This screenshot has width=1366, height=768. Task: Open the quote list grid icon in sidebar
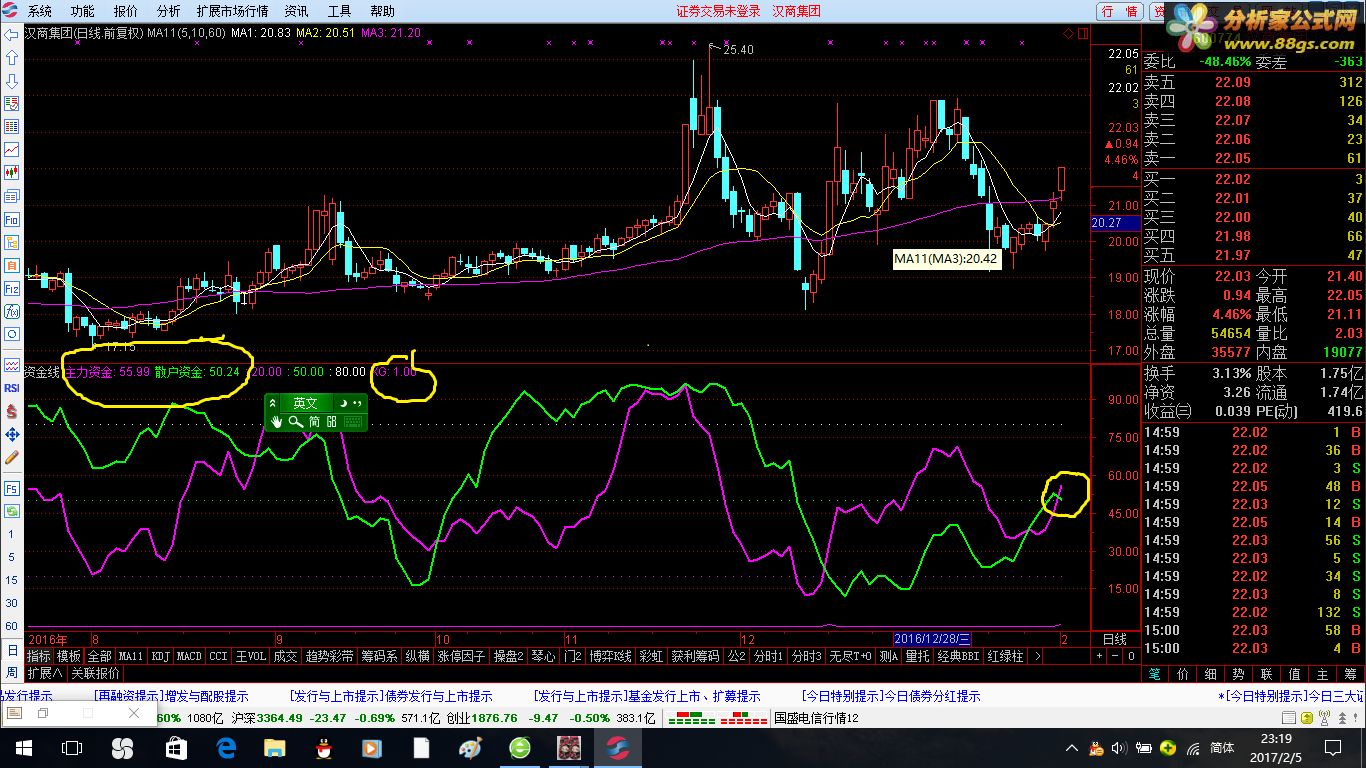pos(12,127)
